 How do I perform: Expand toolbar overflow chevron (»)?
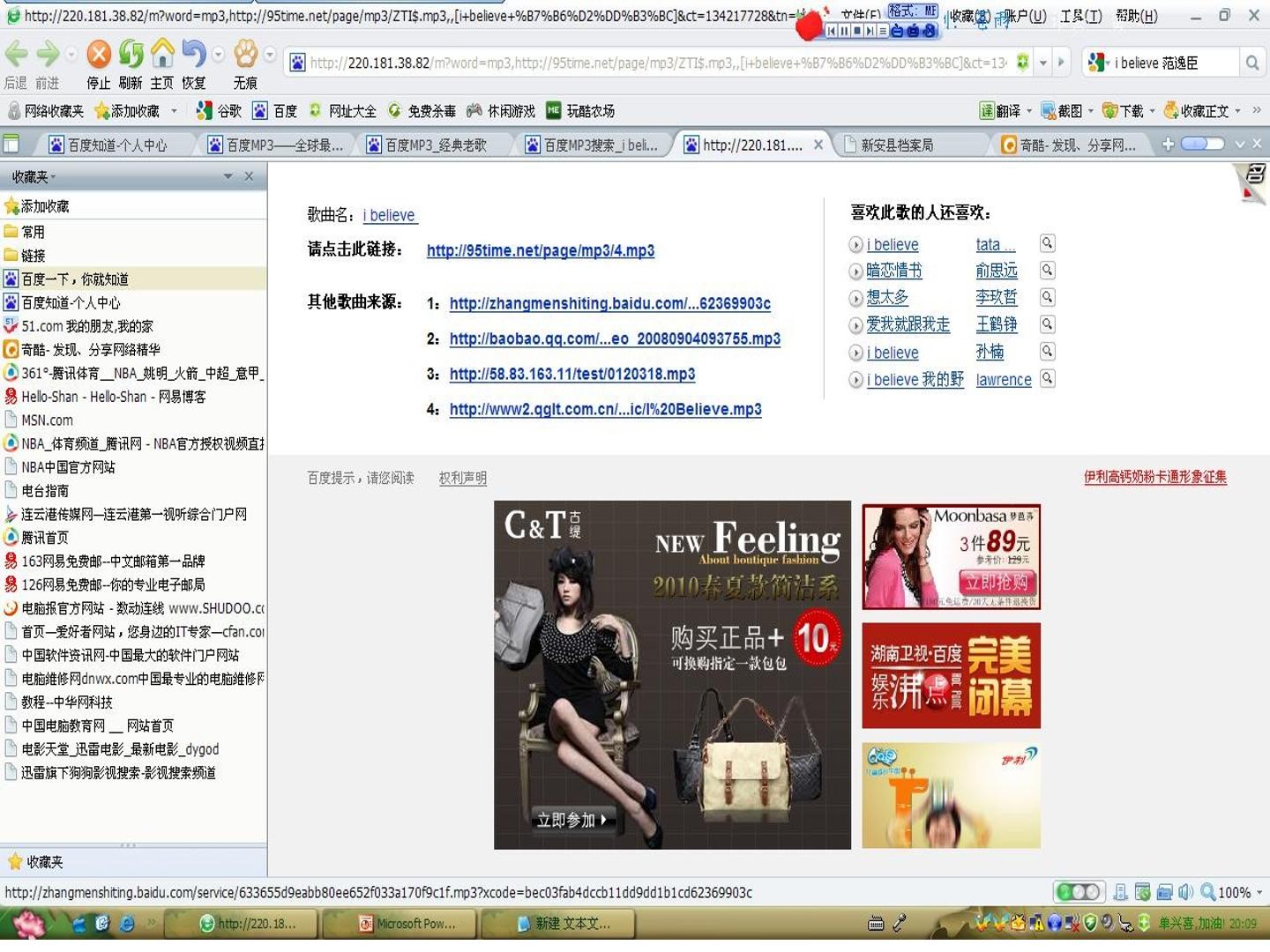tap(1257, 111)
